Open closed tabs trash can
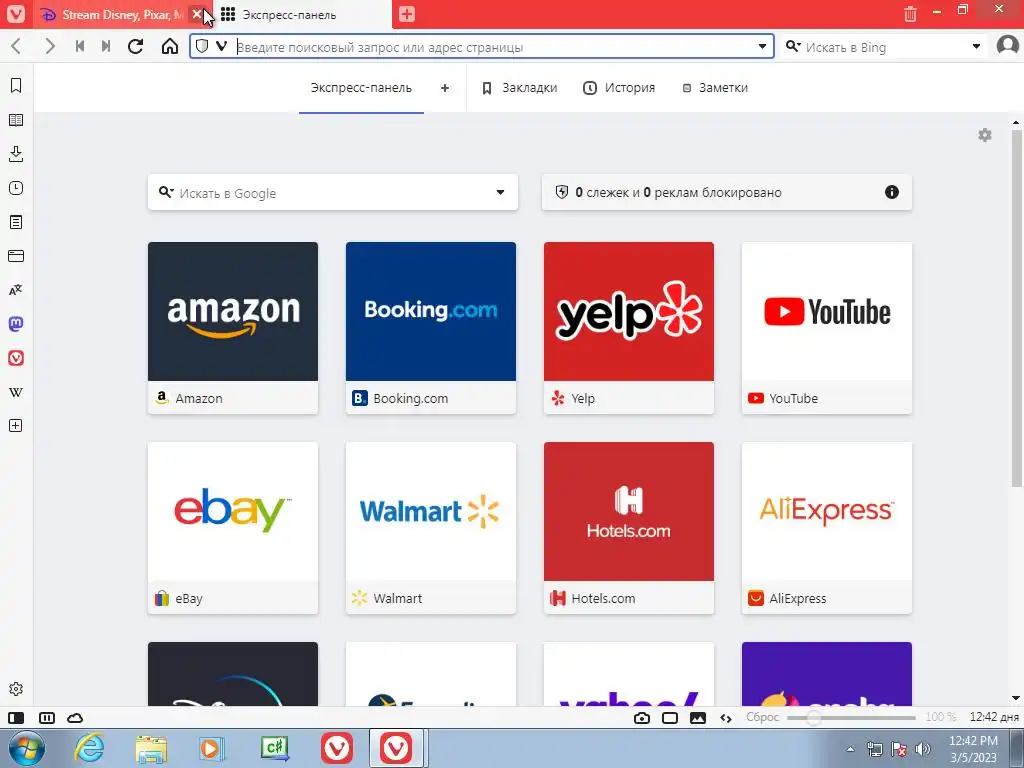The width and height of the screenshot is (1024, 768). 910,14
